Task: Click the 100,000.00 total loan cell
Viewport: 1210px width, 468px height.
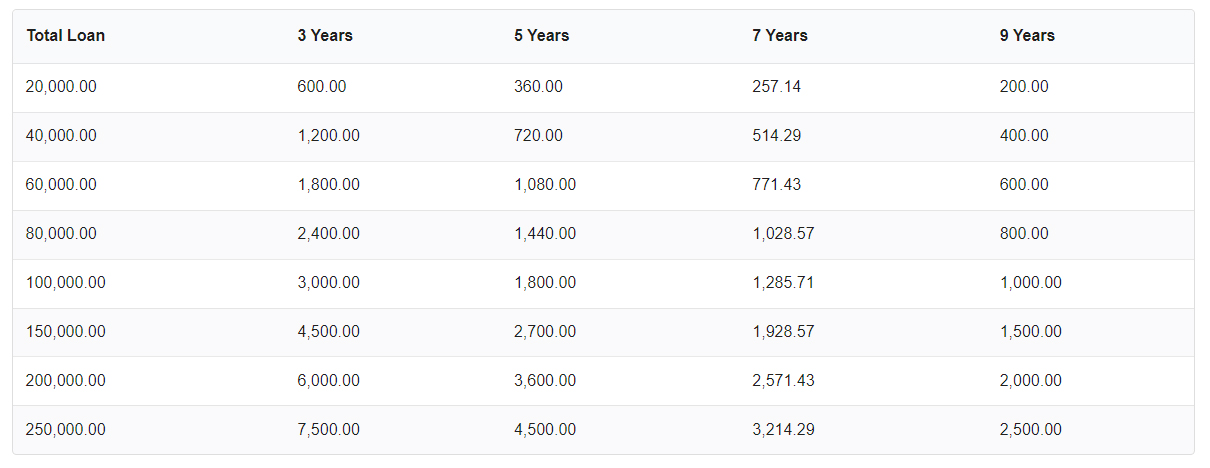Action: coord(66,283)
